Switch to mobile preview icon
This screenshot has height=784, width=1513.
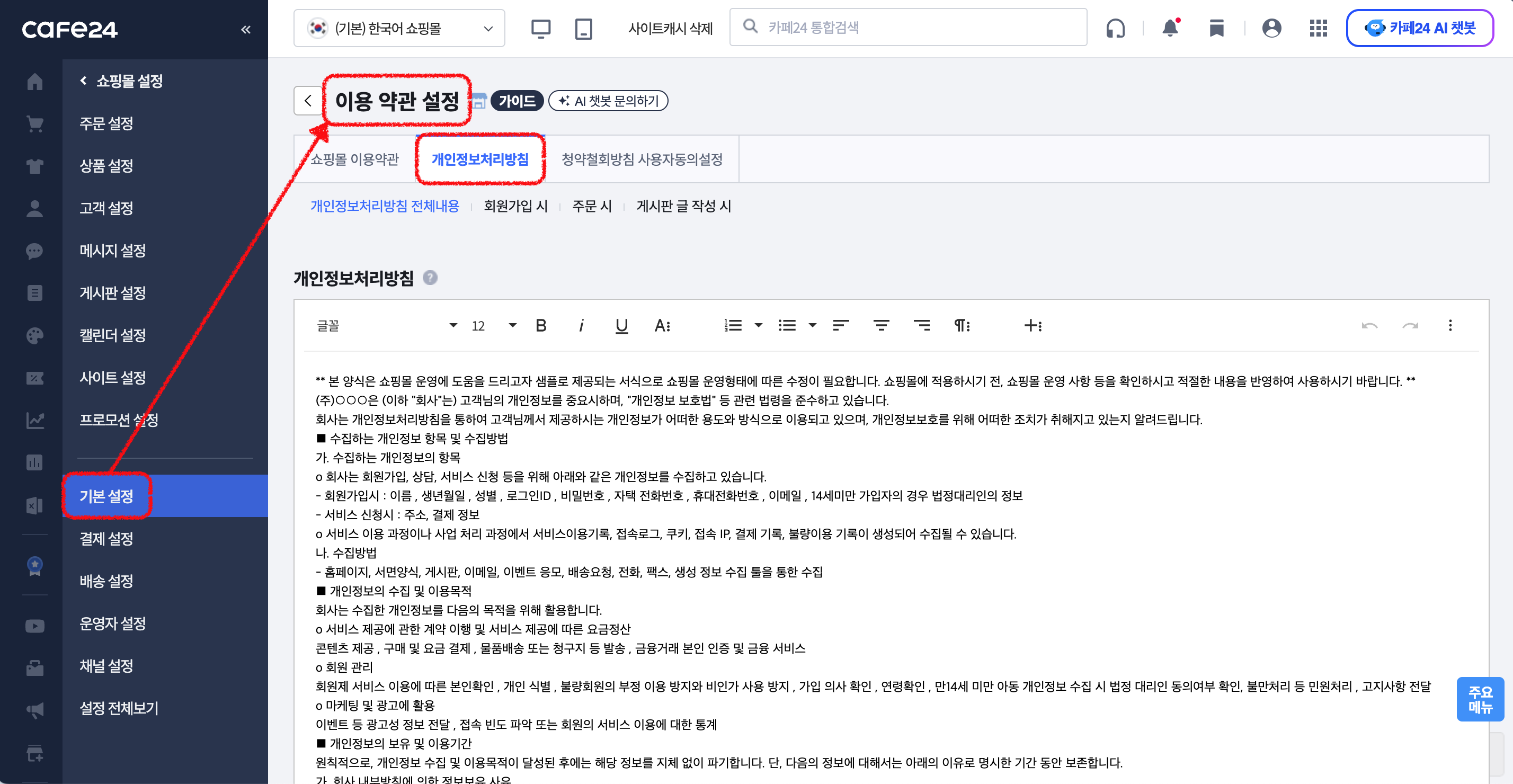click(583, 28)
